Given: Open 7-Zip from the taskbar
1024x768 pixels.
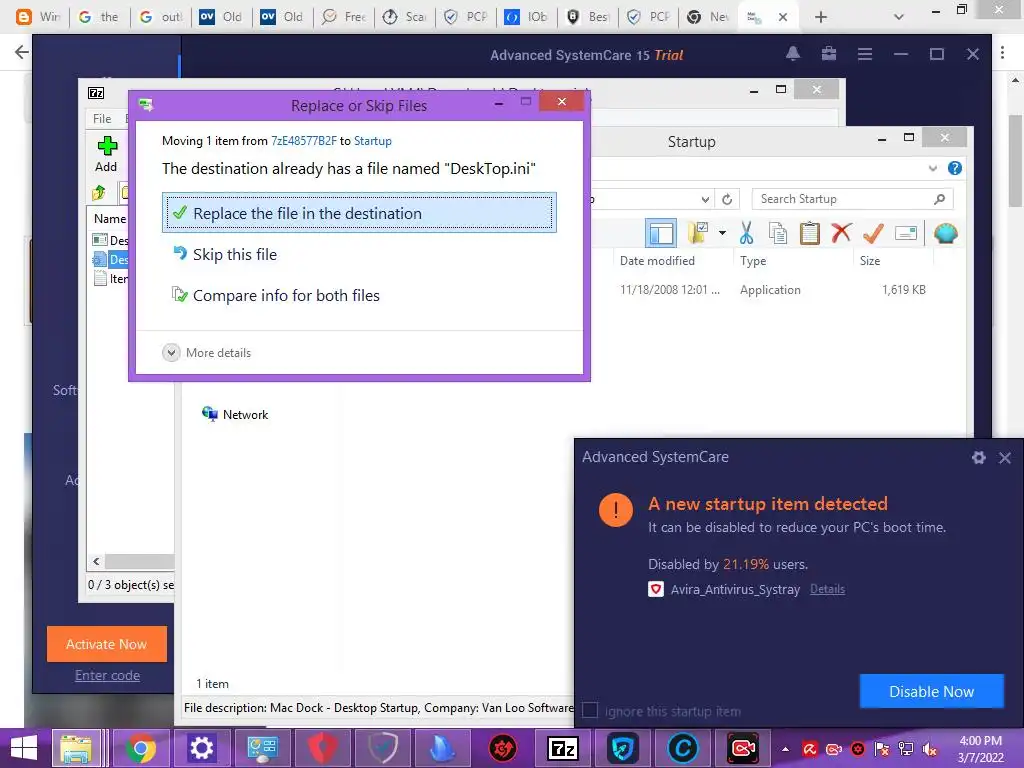Looking at the screenshot, I should click(x=562, y=748).
